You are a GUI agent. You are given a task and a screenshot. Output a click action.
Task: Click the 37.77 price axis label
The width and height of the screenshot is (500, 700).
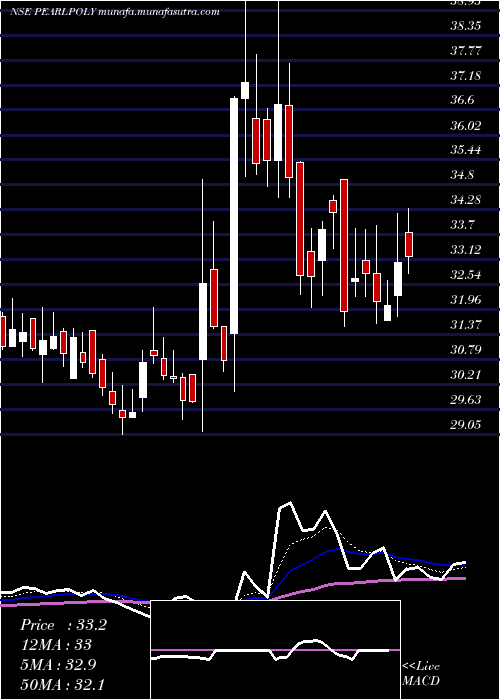(466, 51)
